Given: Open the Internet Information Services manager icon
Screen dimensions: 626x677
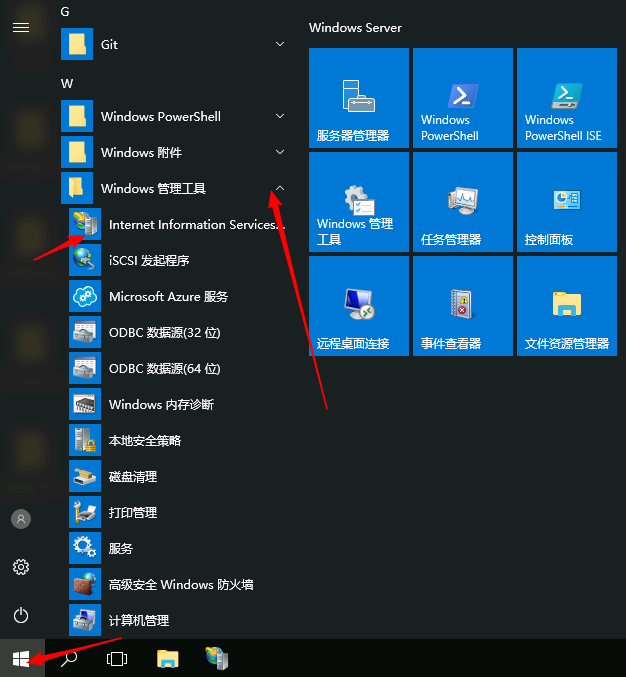Looking at the screenshot, I should (x=85, y=224).
